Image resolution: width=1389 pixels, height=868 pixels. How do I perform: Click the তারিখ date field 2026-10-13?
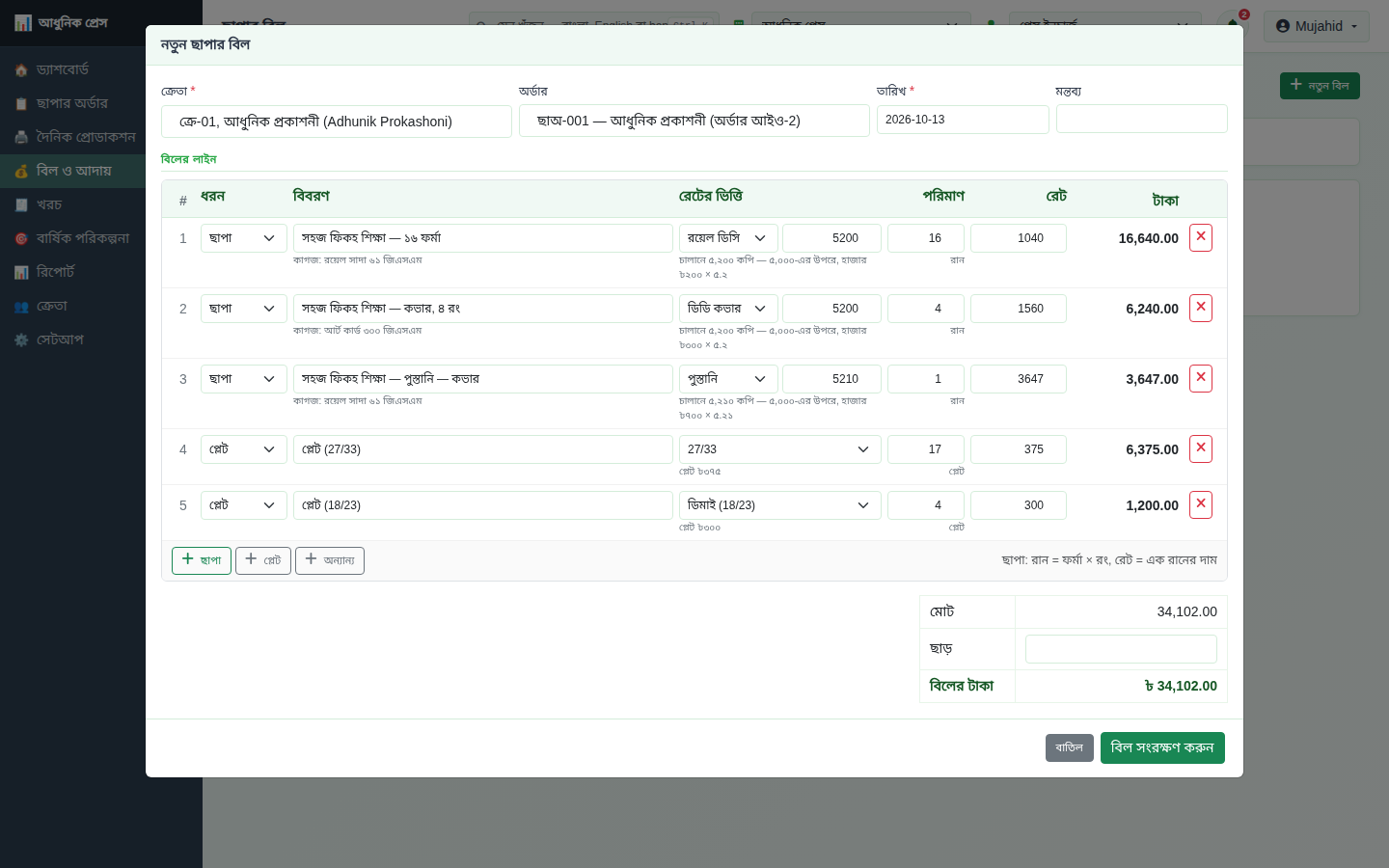pos(963,120)
